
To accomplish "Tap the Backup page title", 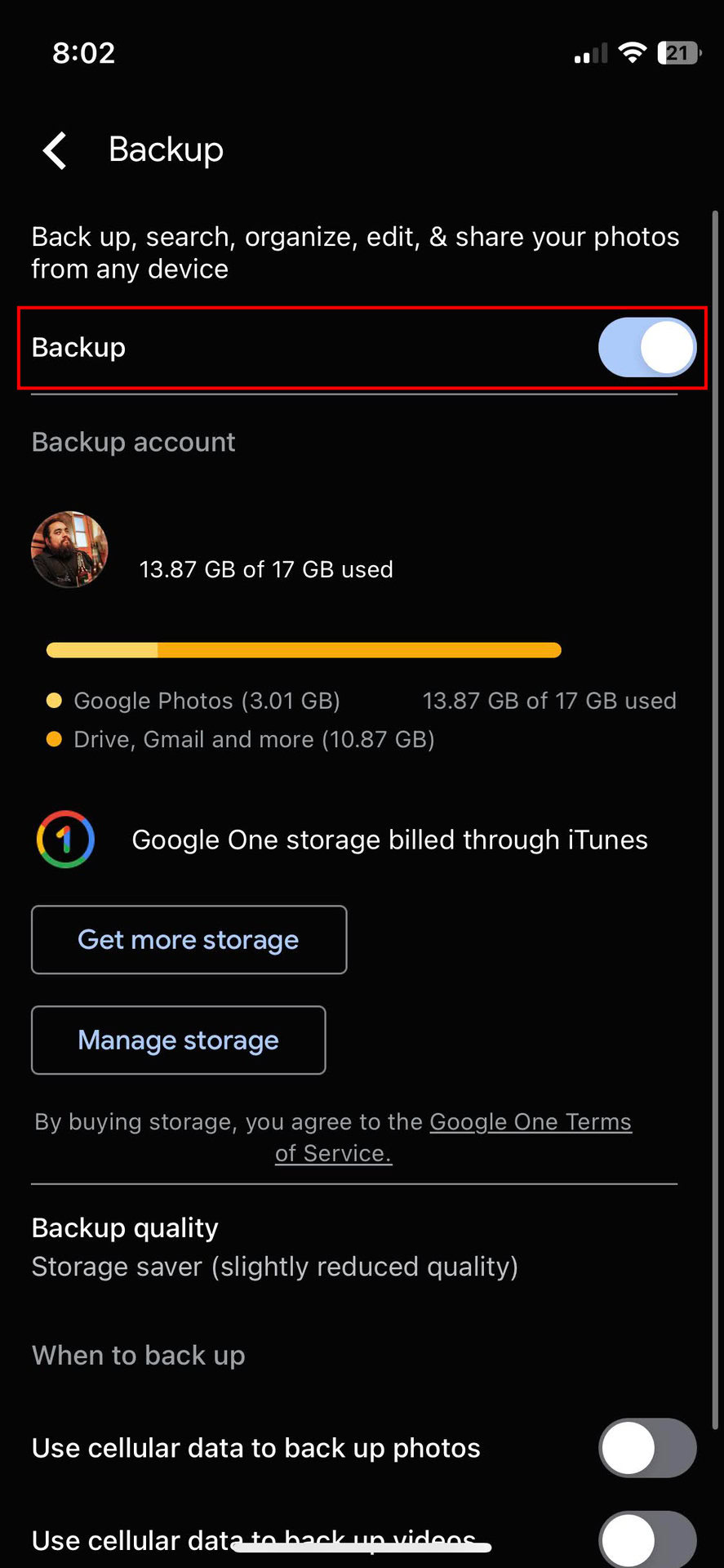I will [166, 150].
